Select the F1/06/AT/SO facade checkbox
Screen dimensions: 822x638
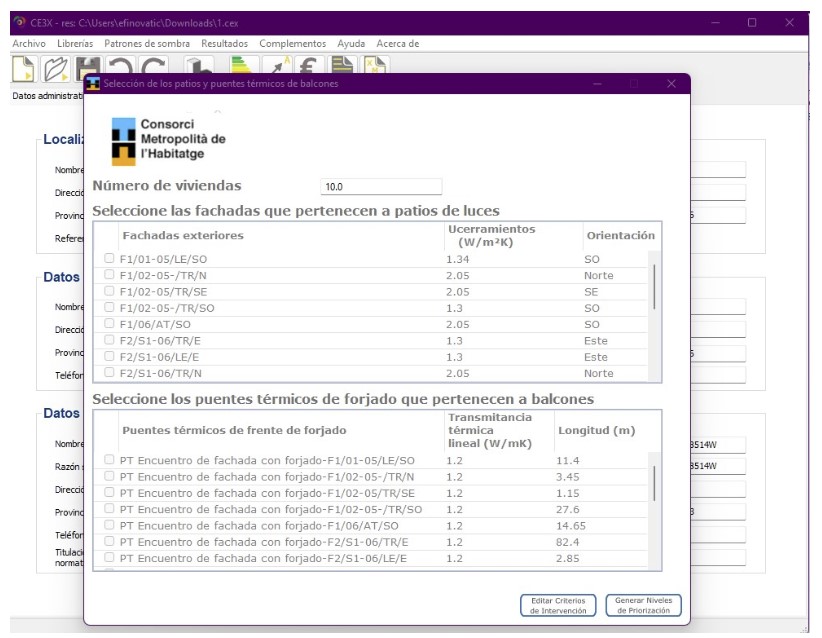point(109,323)
